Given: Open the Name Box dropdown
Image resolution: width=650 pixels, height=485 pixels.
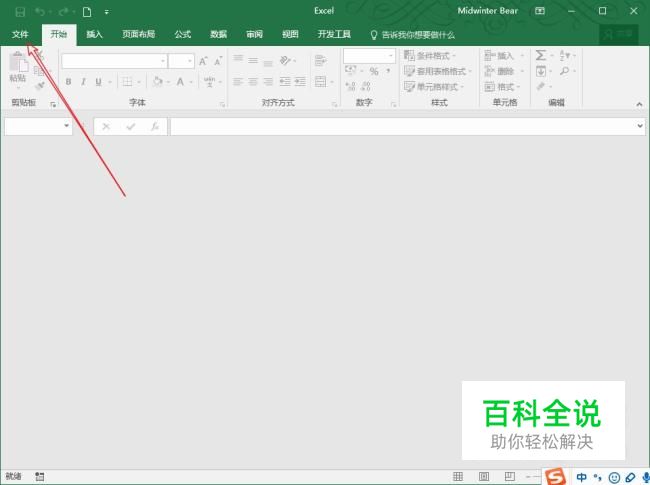Looking at the screenshot, I should click(66, 125).
